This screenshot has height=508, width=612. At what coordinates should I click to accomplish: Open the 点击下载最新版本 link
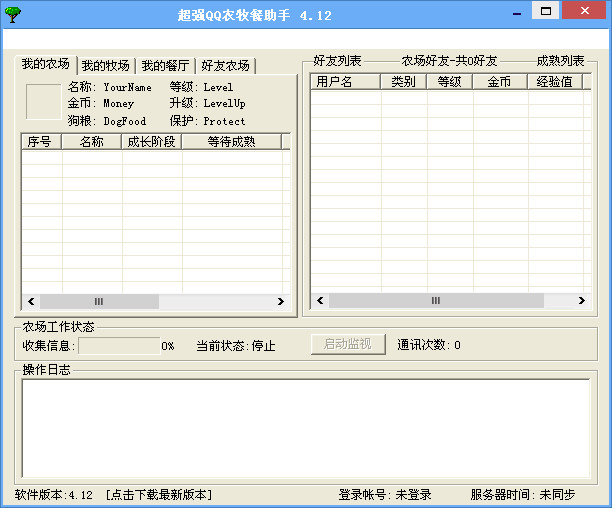click(159, 495)
